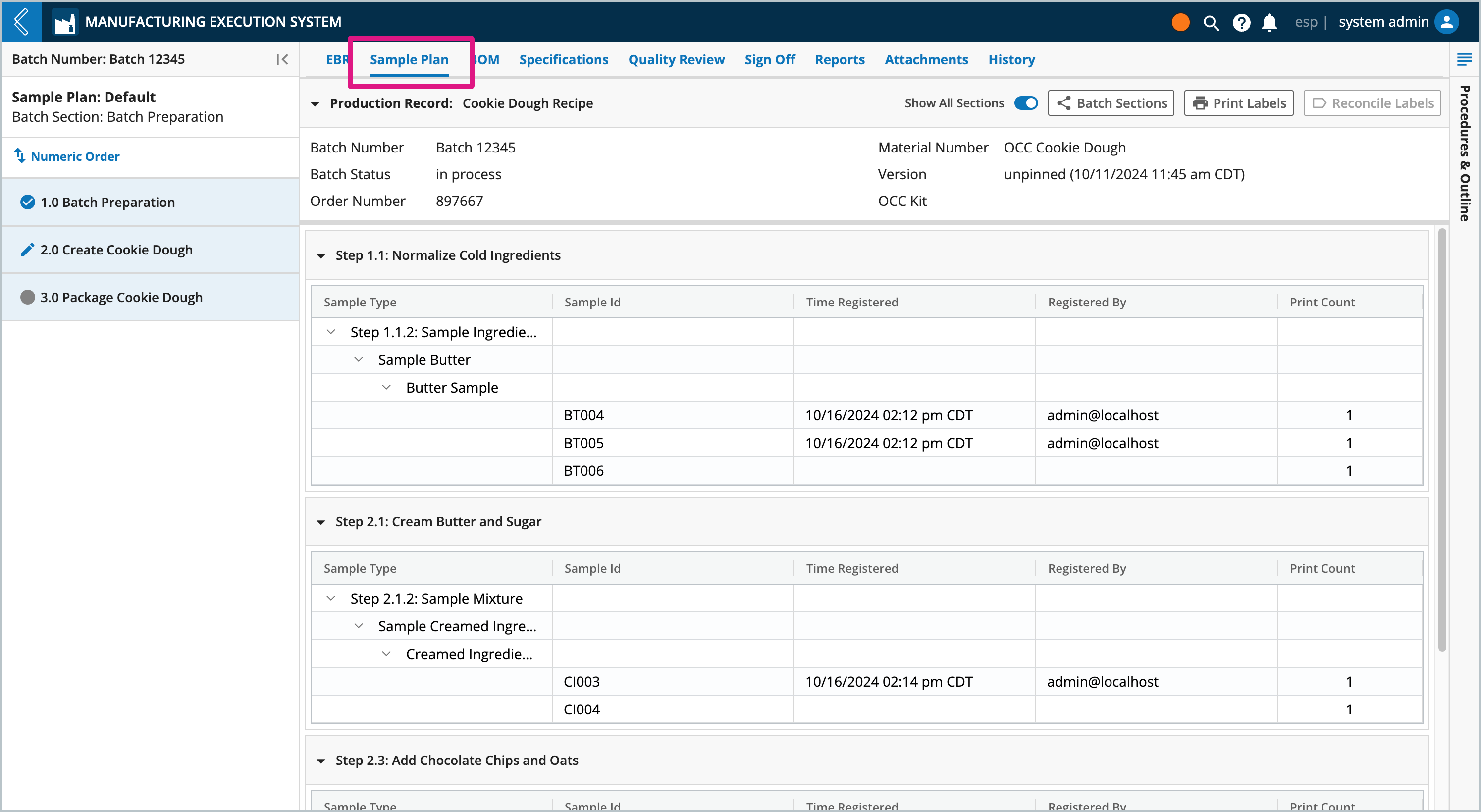Open the system admin user avatar

(1446, 22)
